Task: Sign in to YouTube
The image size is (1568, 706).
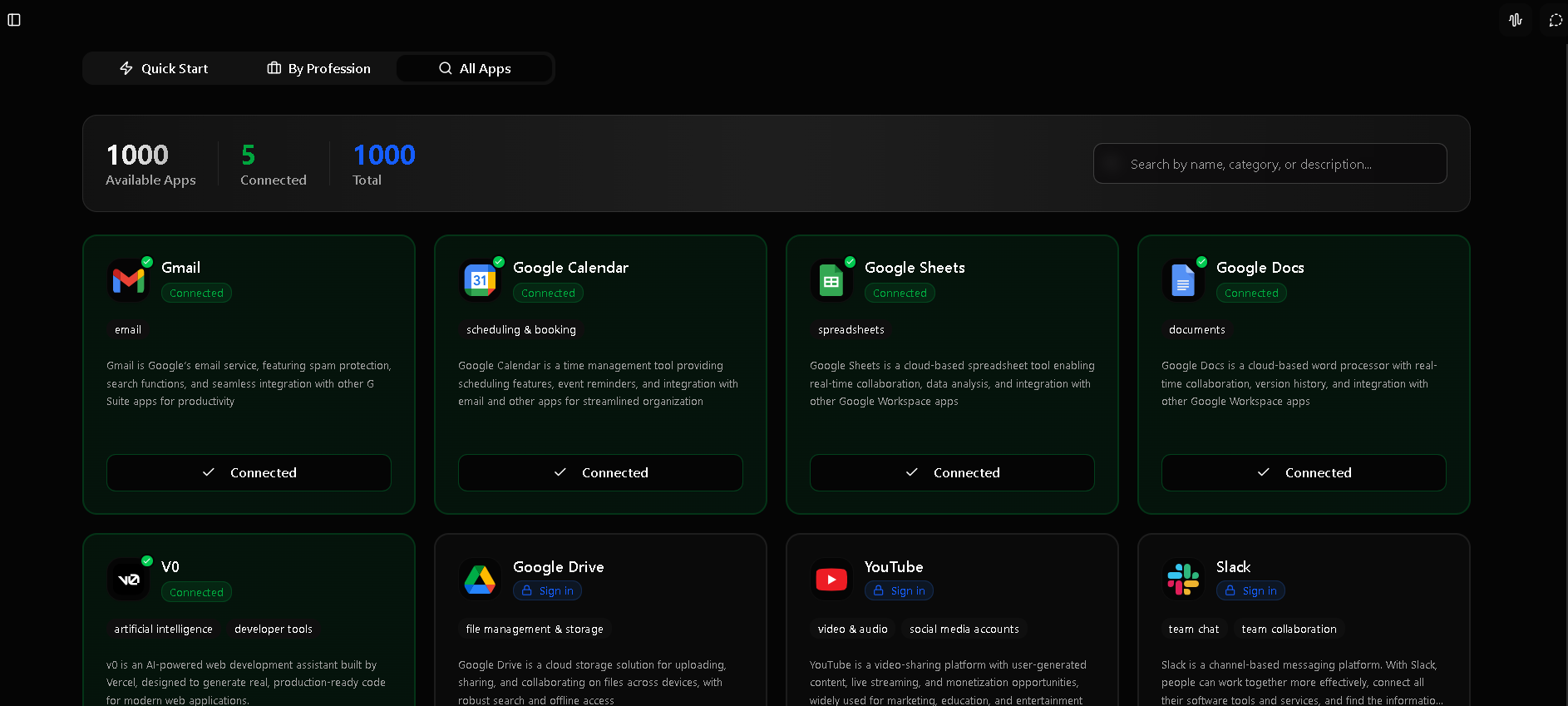Action: [x=899, y=590]
